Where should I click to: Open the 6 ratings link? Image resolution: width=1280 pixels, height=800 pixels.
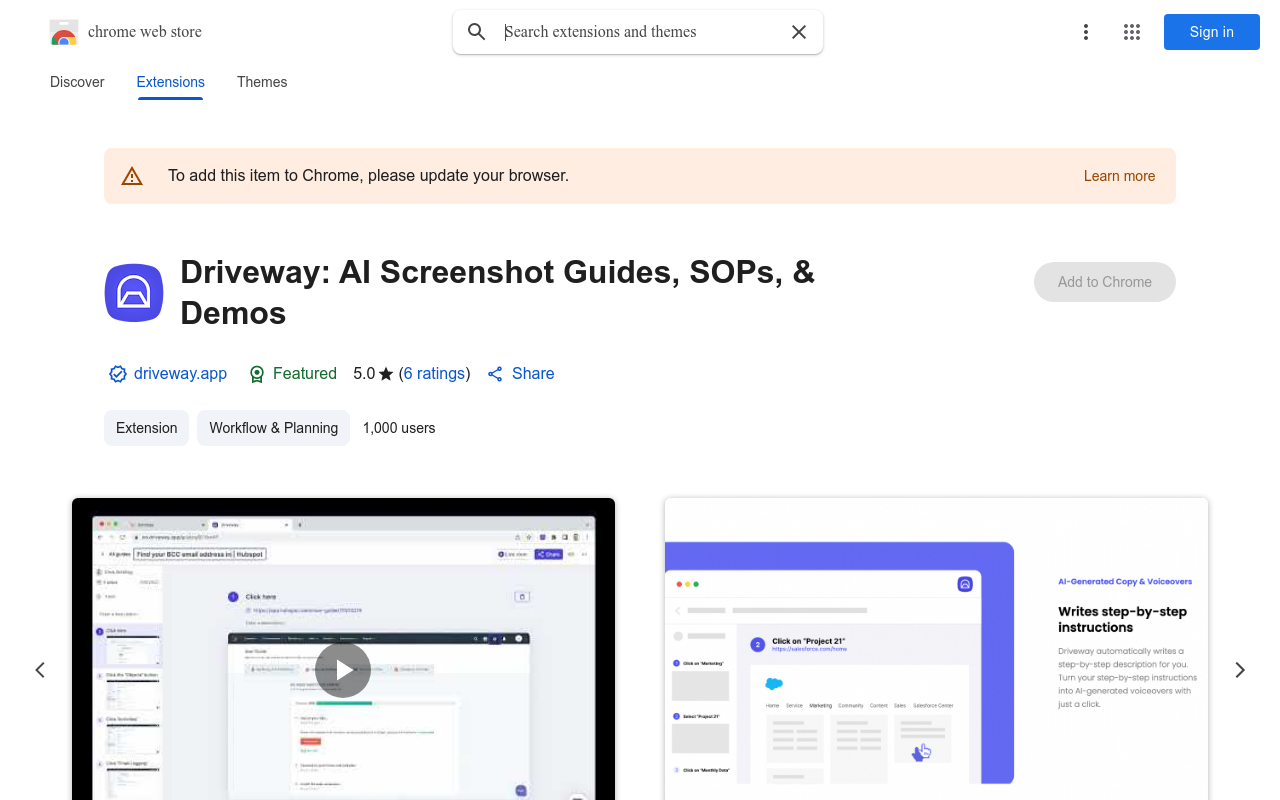(x=435, y=374)
